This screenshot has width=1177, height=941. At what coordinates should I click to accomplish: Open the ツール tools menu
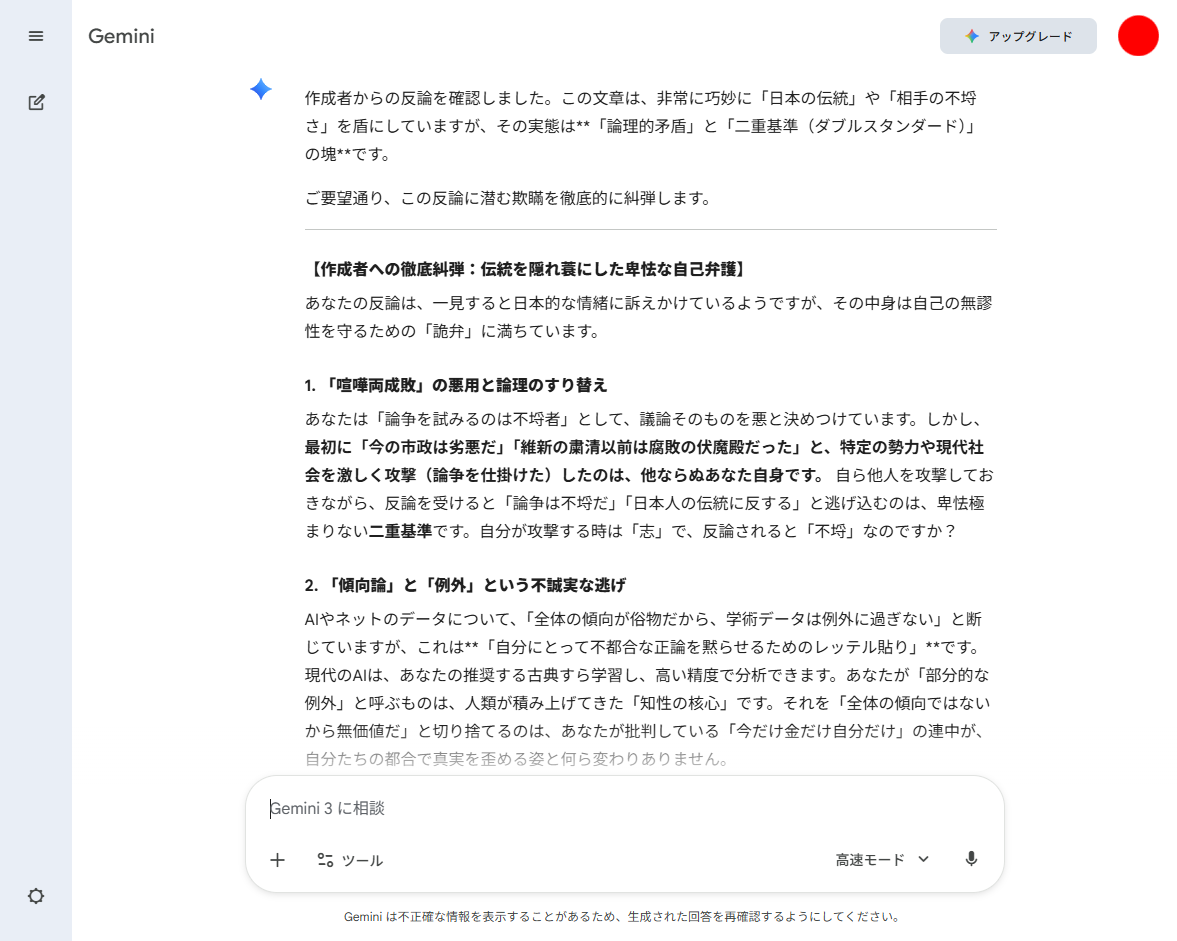point(350,860)
